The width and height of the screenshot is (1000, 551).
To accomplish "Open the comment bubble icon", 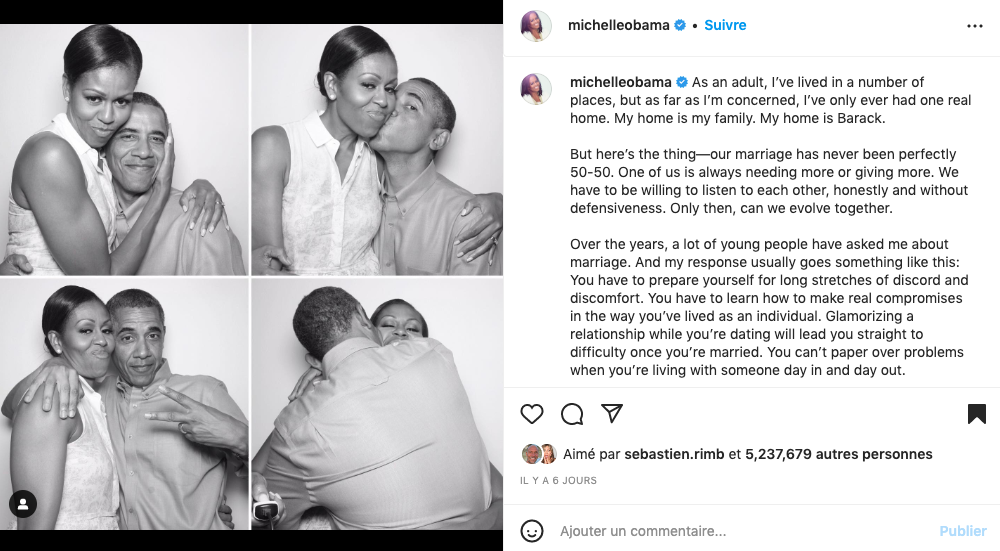I will (x=572, y=414).
